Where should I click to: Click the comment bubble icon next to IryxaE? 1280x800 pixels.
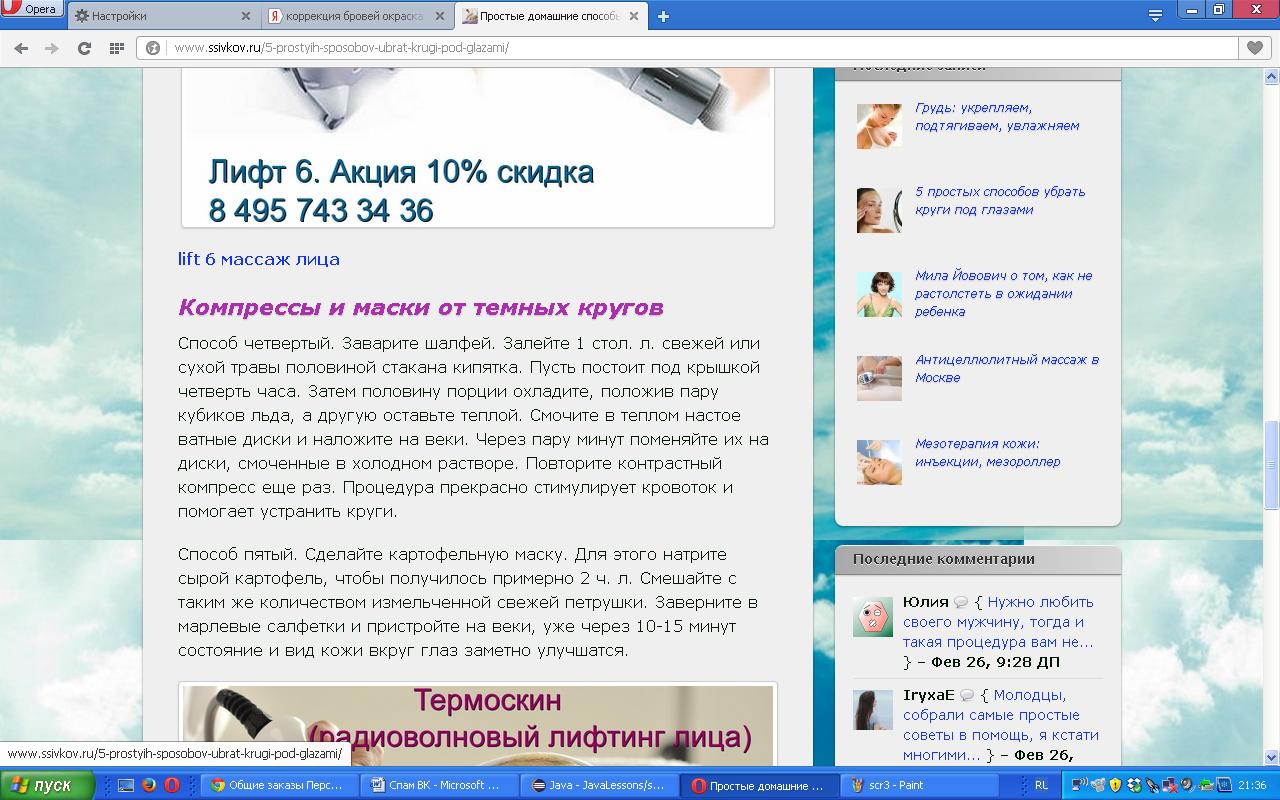[967, 696]
